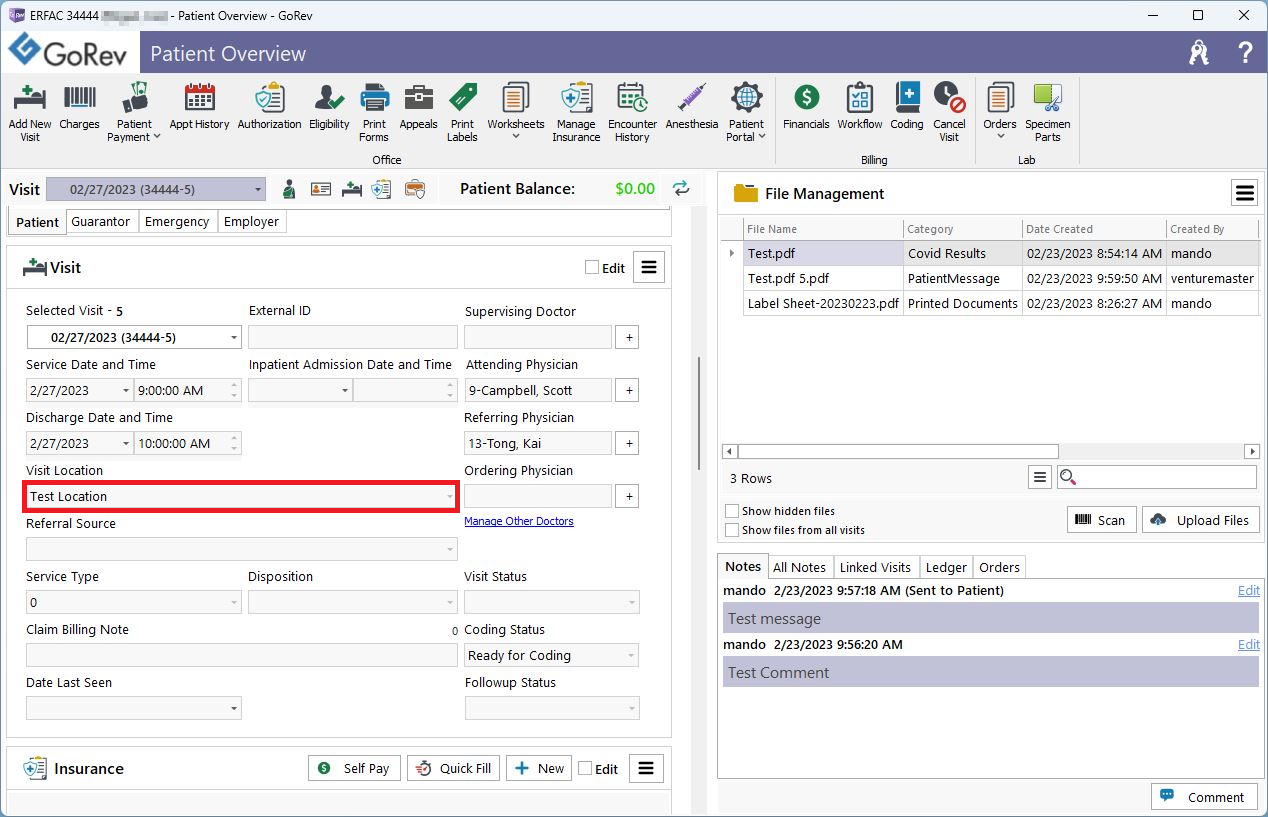Switch to the Orders notes tab
Viewport: 1268px width, 817px height.
point(999,567)
